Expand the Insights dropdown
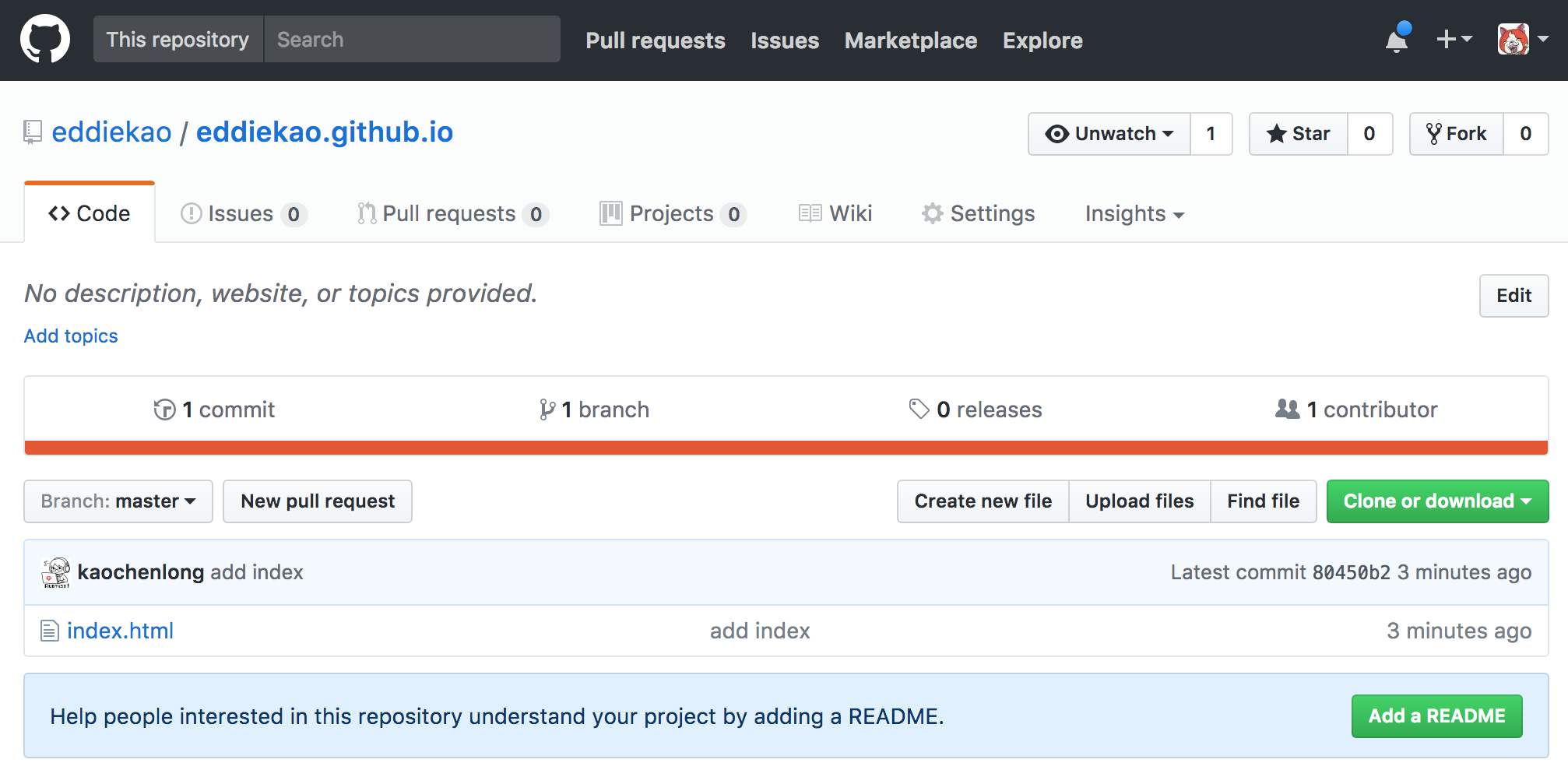Viewport: 1568px width, 777px height. tap(1134, 213)
